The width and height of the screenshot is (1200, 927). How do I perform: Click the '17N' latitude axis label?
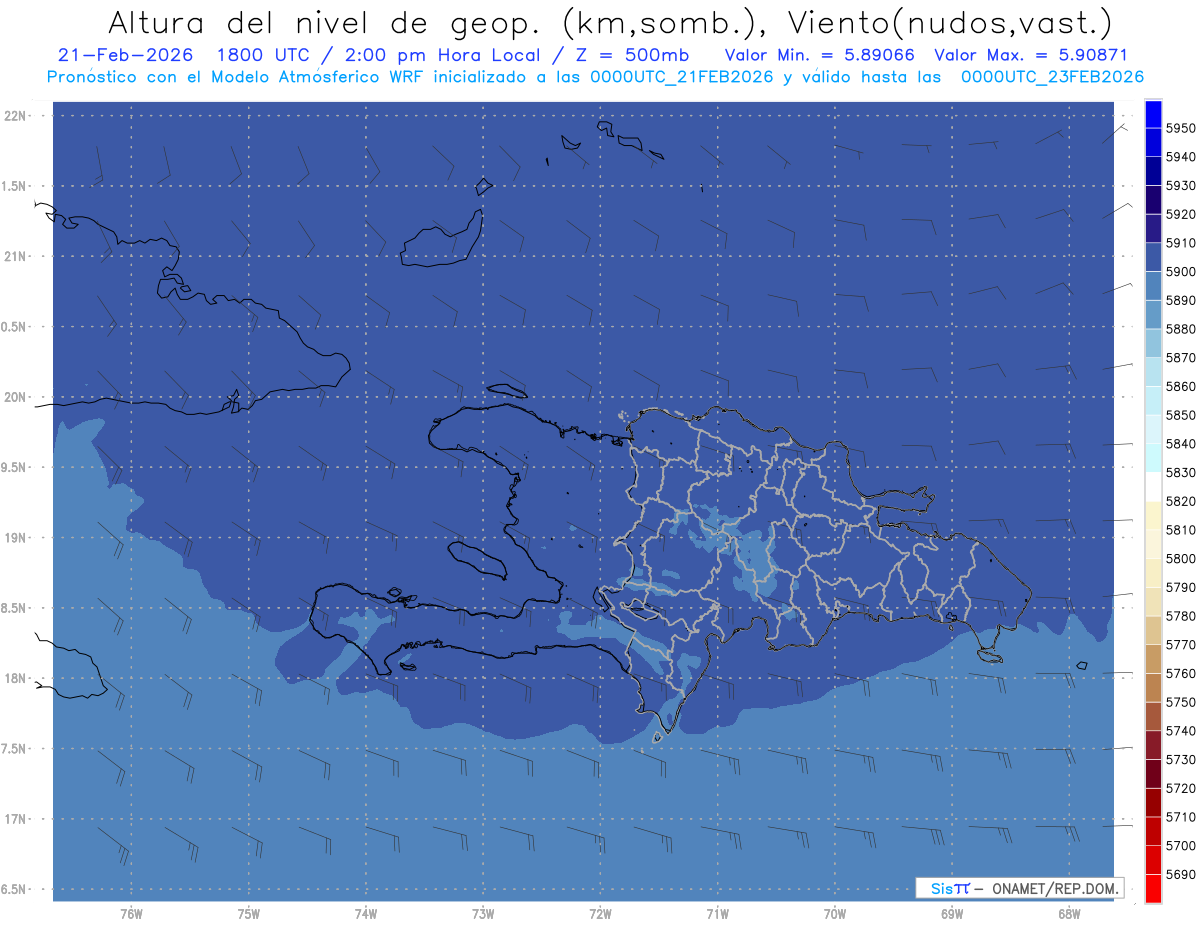click(16, 819)
